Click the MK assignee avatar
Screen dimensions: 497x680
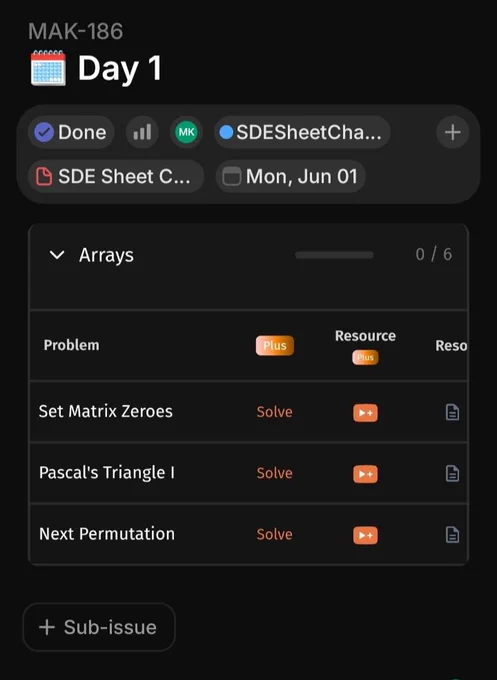click(x=186, y=132)
